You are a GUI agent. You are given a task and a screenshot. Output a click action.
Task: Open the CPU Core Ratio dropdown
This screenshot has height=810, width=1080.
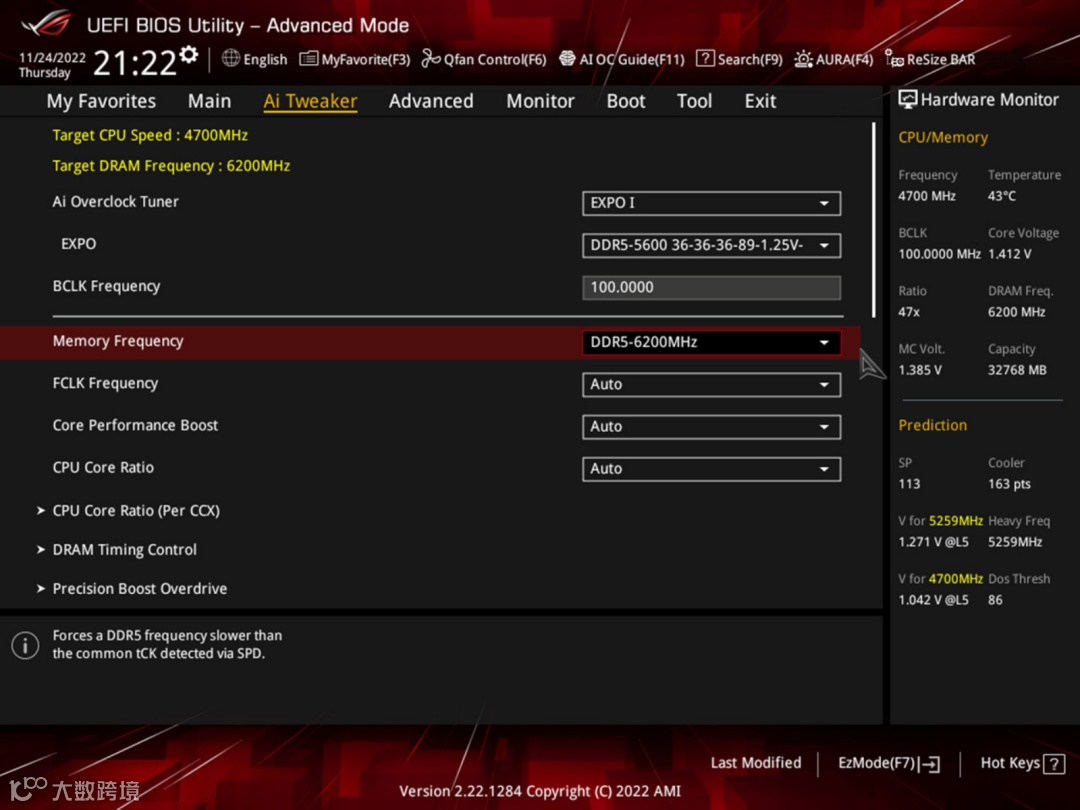712,469
